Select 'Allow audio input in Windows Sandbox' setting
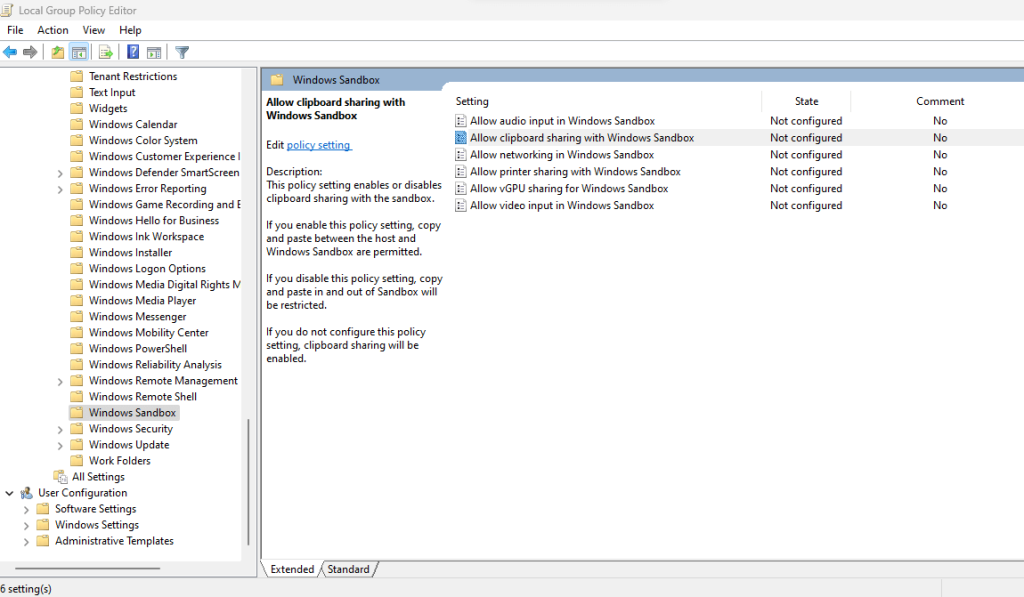The image size is (1024, 597). point(562,121)
